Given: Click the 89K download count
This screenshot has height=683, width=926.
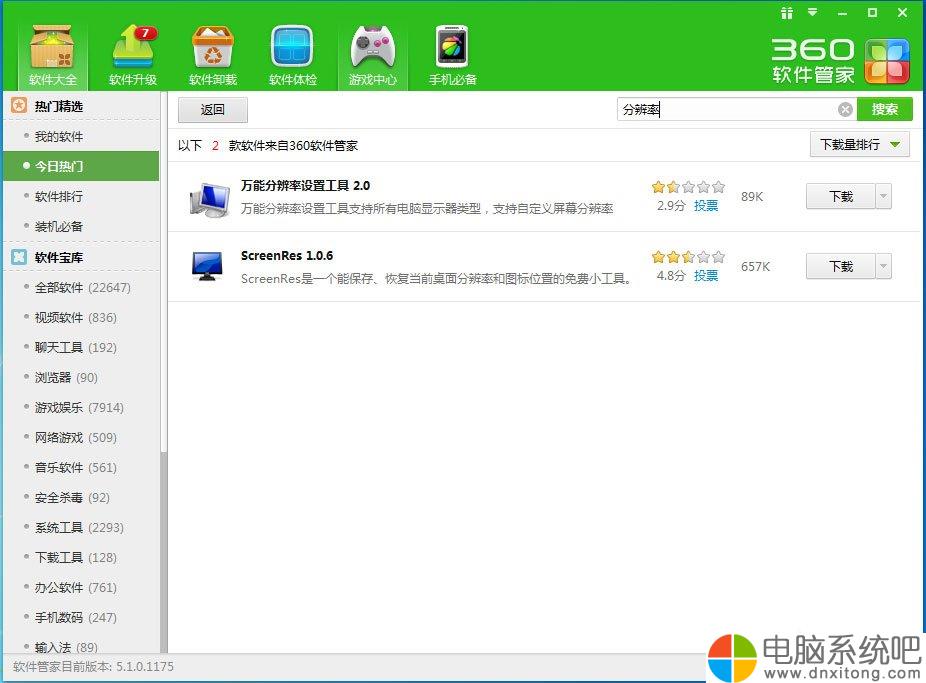Looking at the screenshot, I should [x=752, y=197].
